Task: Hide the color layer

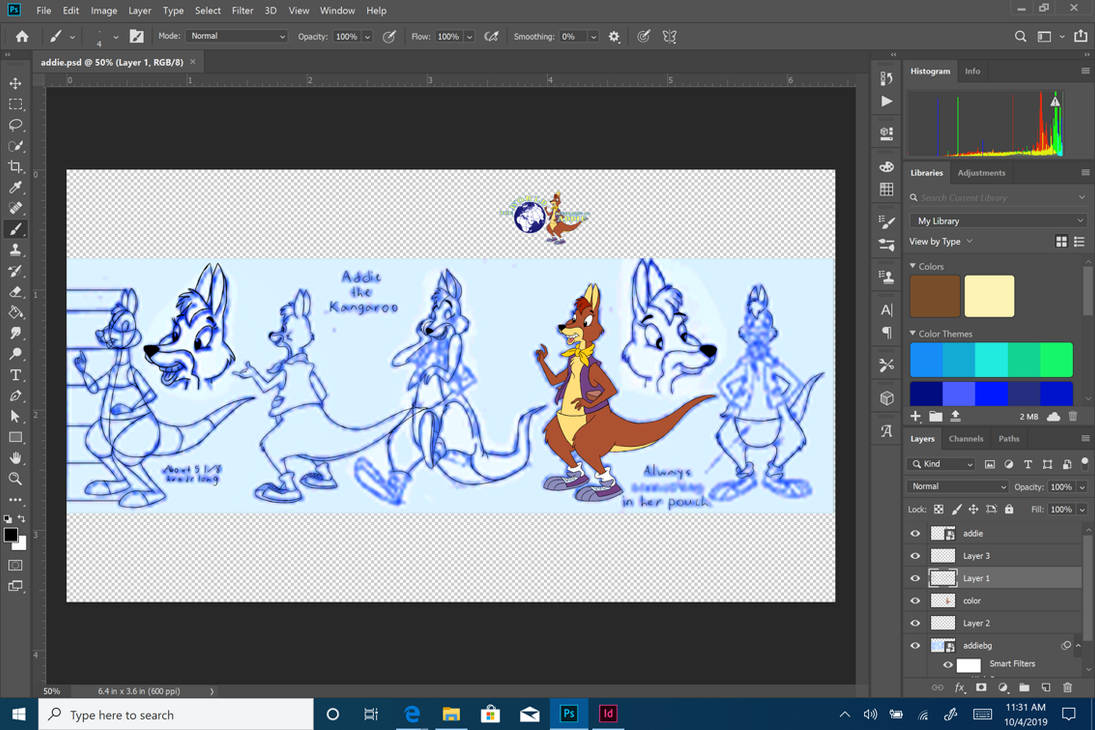Action: tap(915, 601)
